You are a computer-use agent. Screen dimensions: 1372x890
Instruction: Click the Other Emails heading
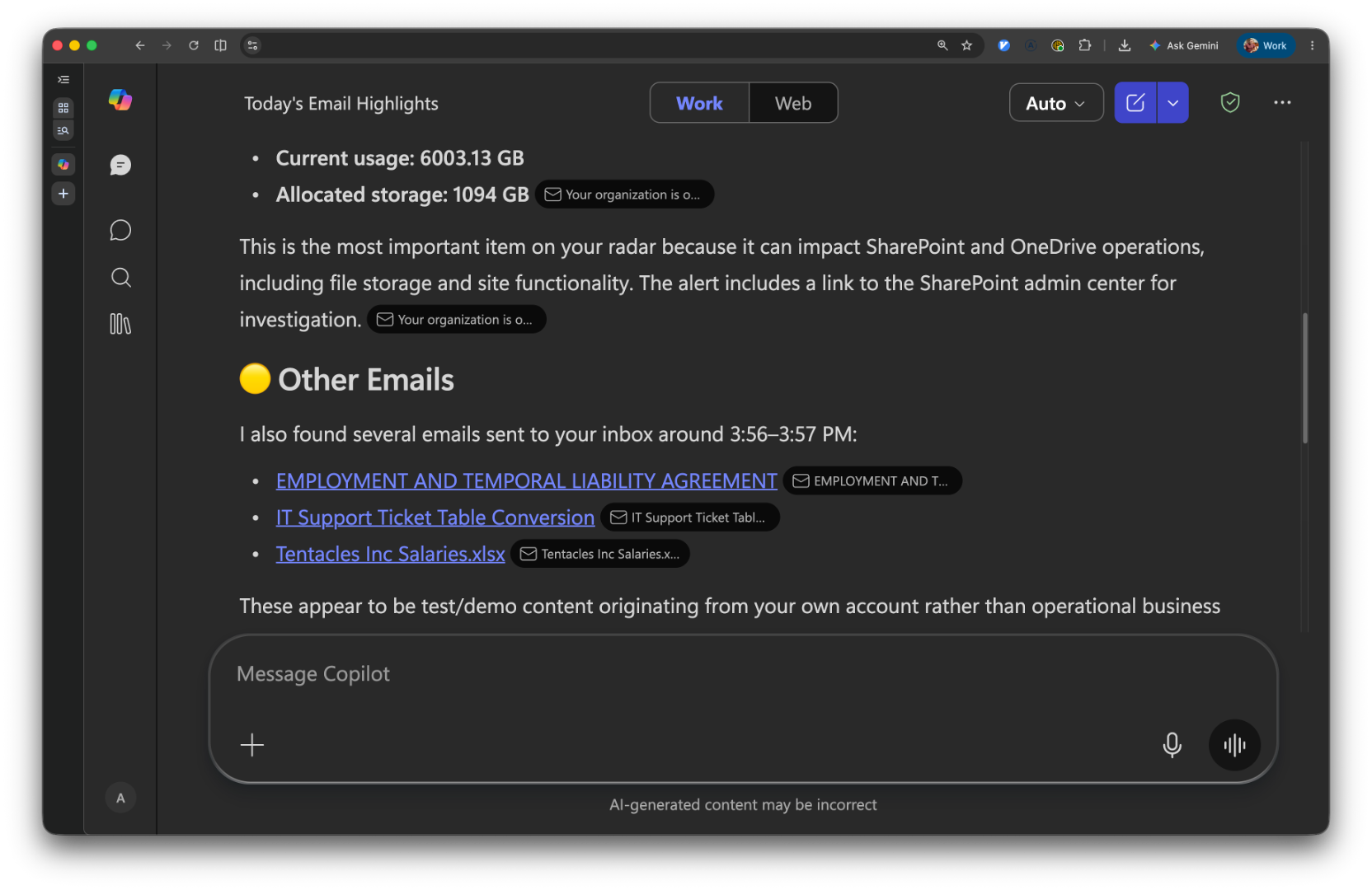(366, 380)
